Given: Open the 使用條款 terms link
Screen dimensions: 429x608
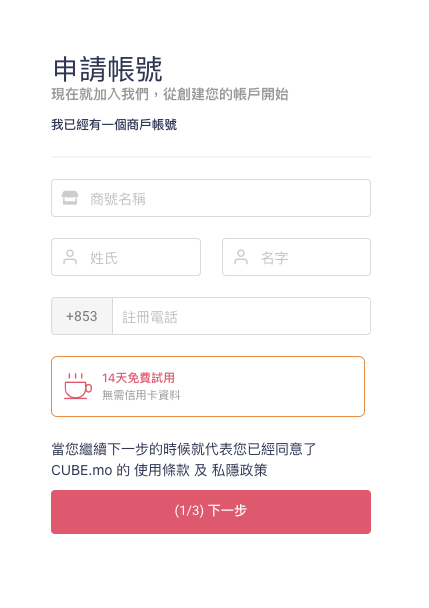Looking at the screenshot, I should 162,470.
